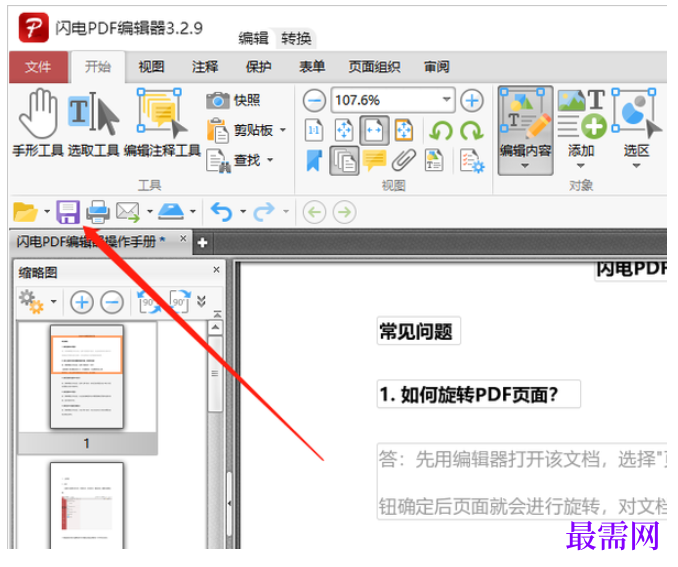
Task: Toggle the blue bookmark panel icon
Action: coord(314,160)
